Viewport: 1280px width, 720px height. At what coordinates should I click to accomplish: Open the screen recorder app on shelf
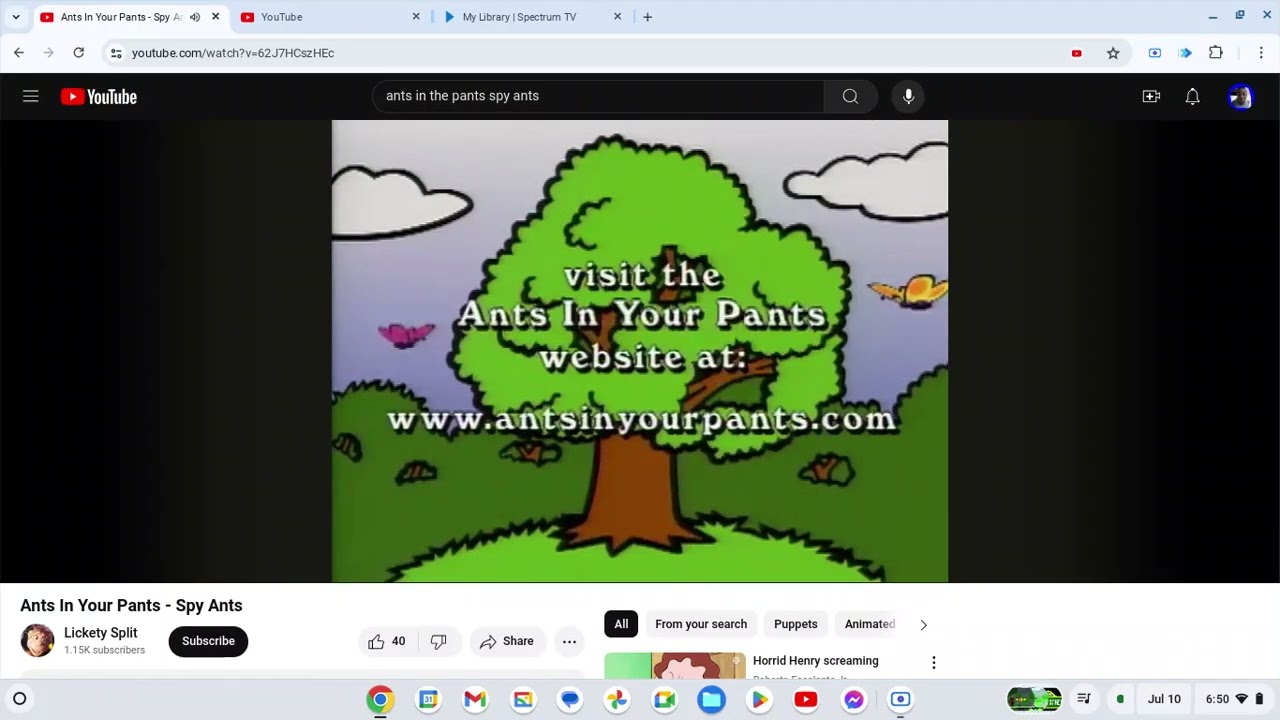(x=900, y=700)
